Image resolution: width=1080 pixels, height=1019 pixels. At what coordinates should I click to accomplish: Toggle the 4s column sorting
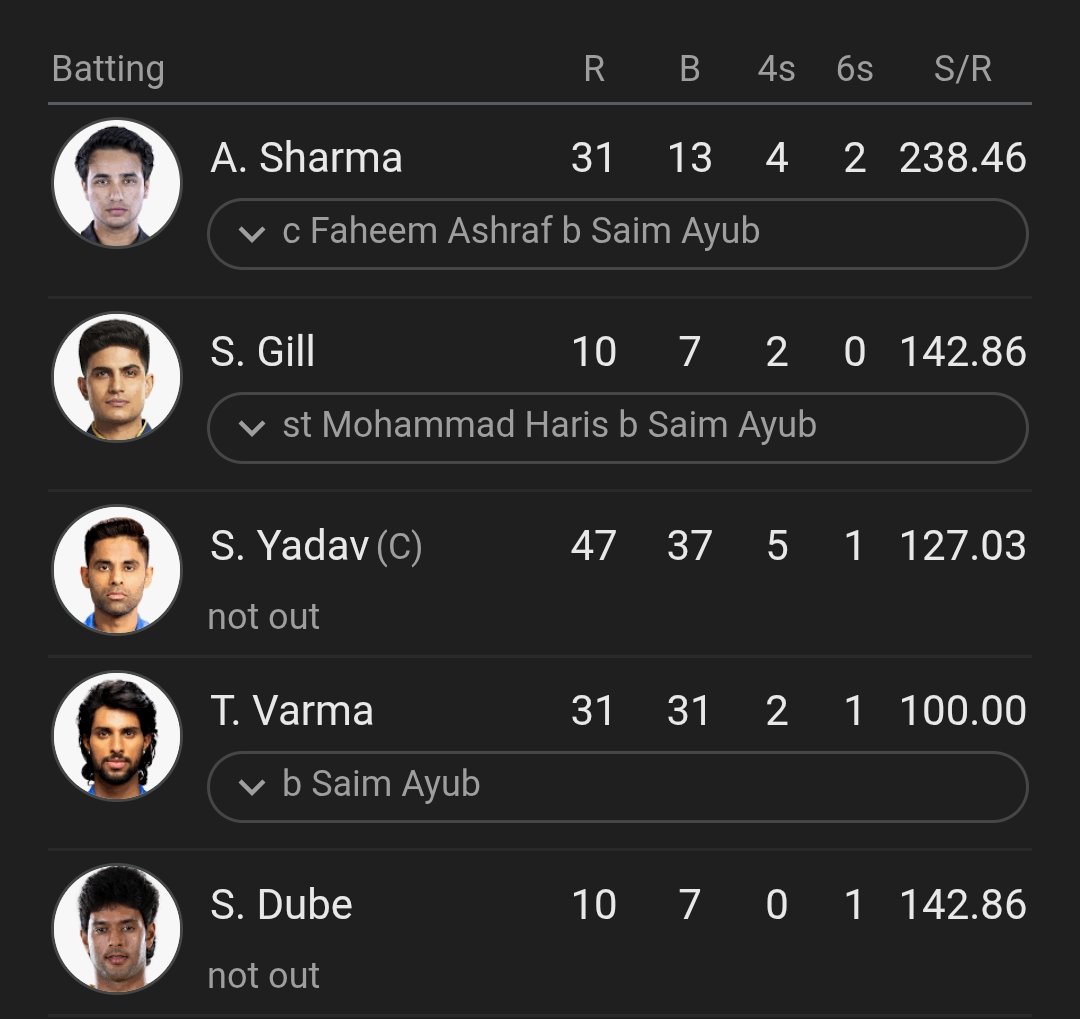coord(777,70)
